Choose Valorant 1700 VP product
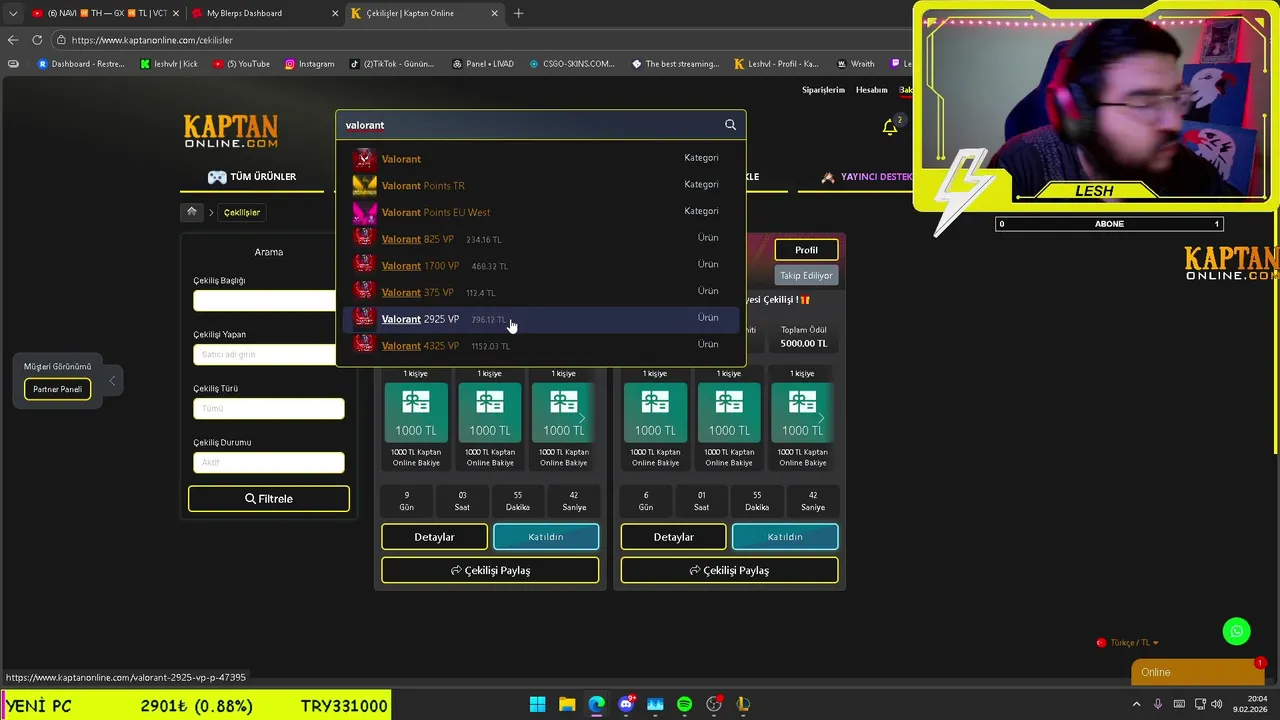This screenshot has height=720, width=1280. (x=540, y=265)
